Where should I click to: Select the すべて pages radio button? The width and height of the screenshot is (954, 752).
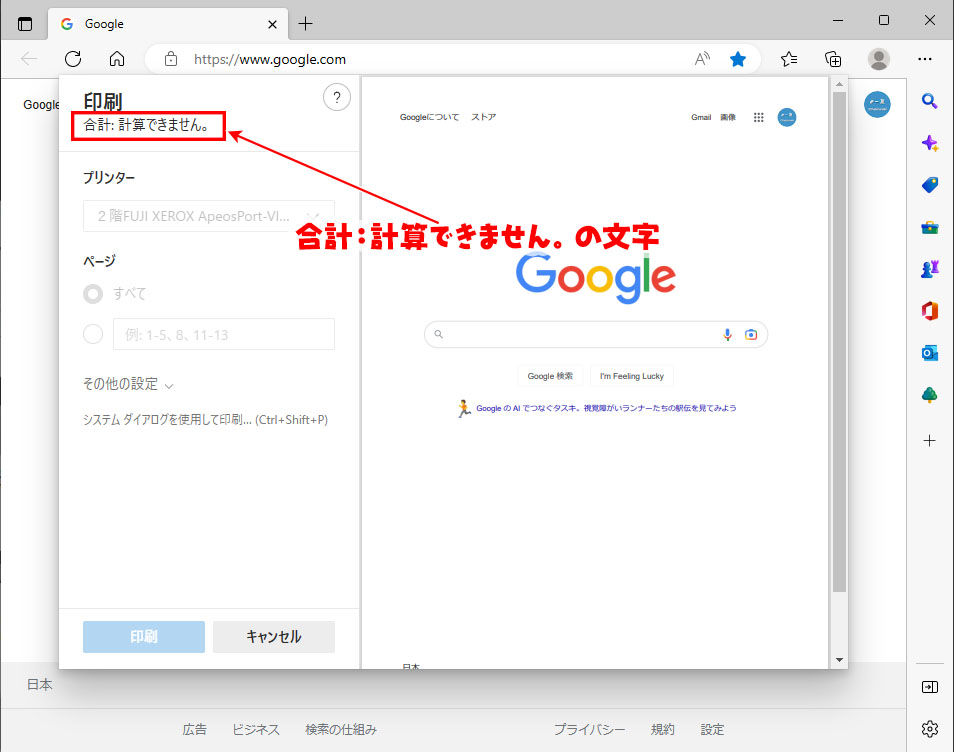(94, 294)
